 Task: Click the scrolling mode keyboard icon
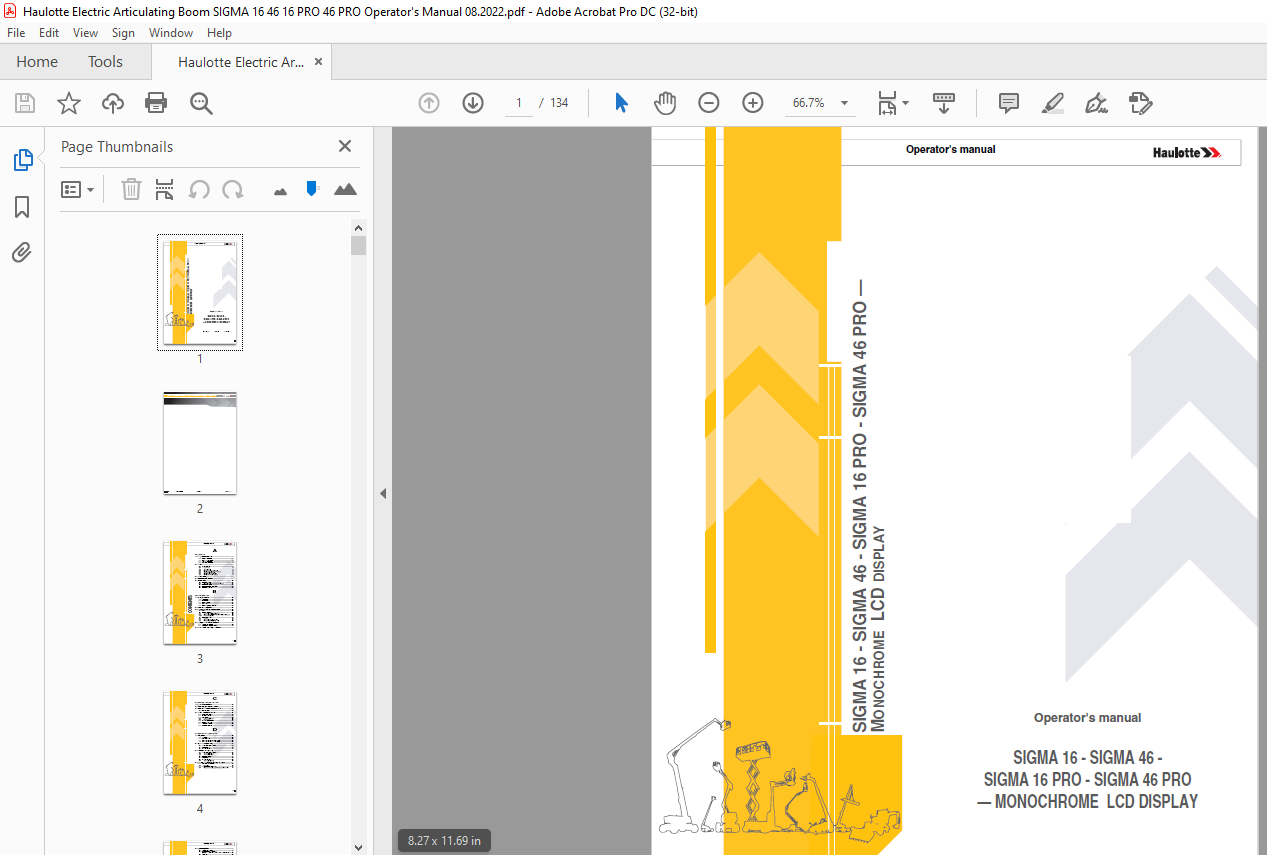click(x=944, y=103)
